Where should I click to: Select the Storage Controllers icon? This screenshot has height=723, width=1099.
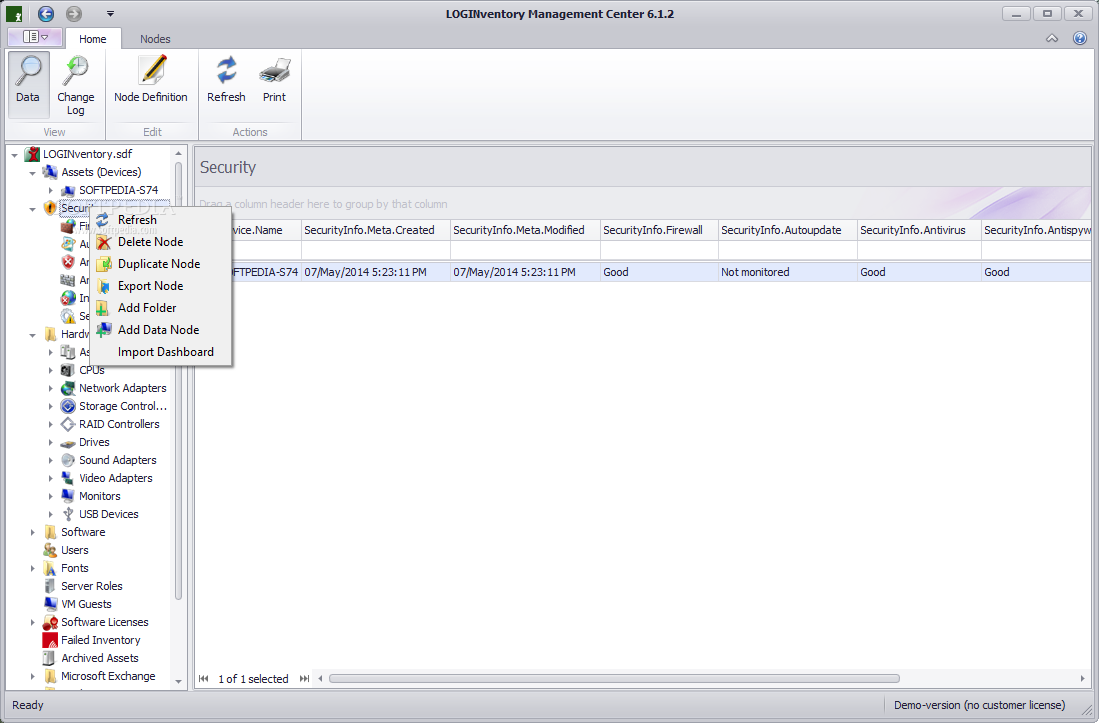pyautogui.click(x=68, y=406)
